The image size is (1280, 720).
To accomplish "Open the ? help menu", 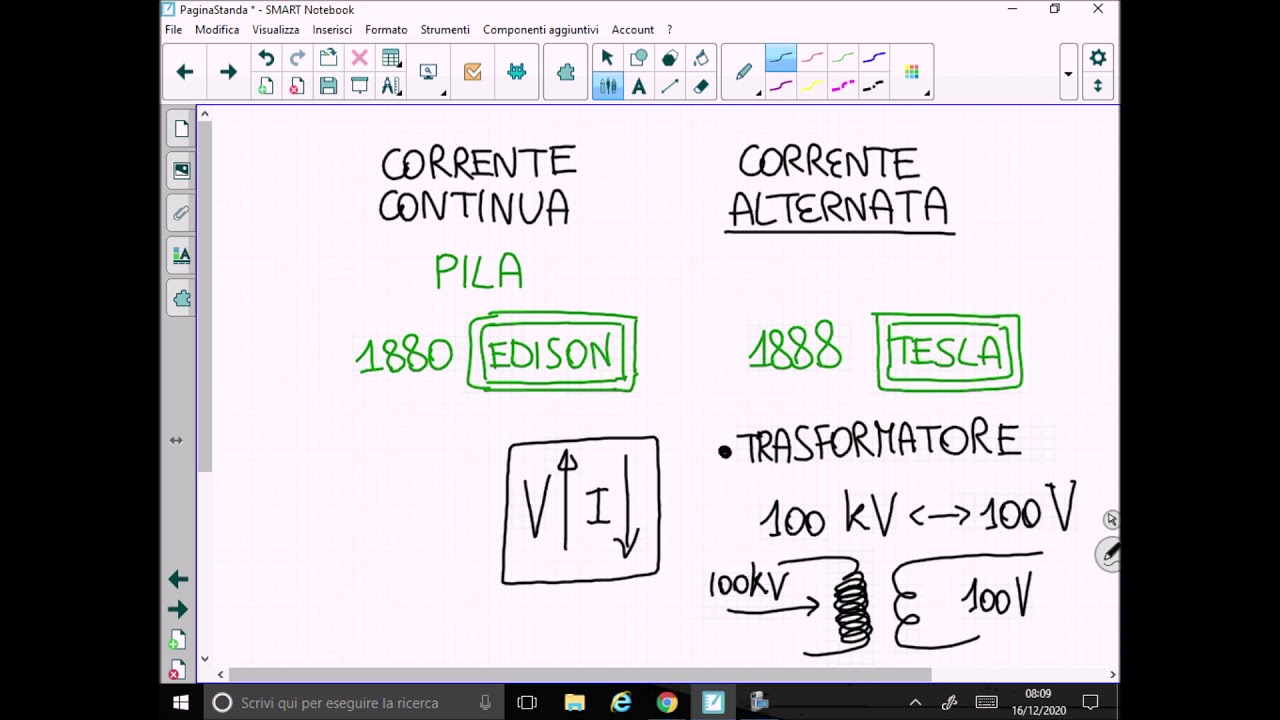I will 670,30.
